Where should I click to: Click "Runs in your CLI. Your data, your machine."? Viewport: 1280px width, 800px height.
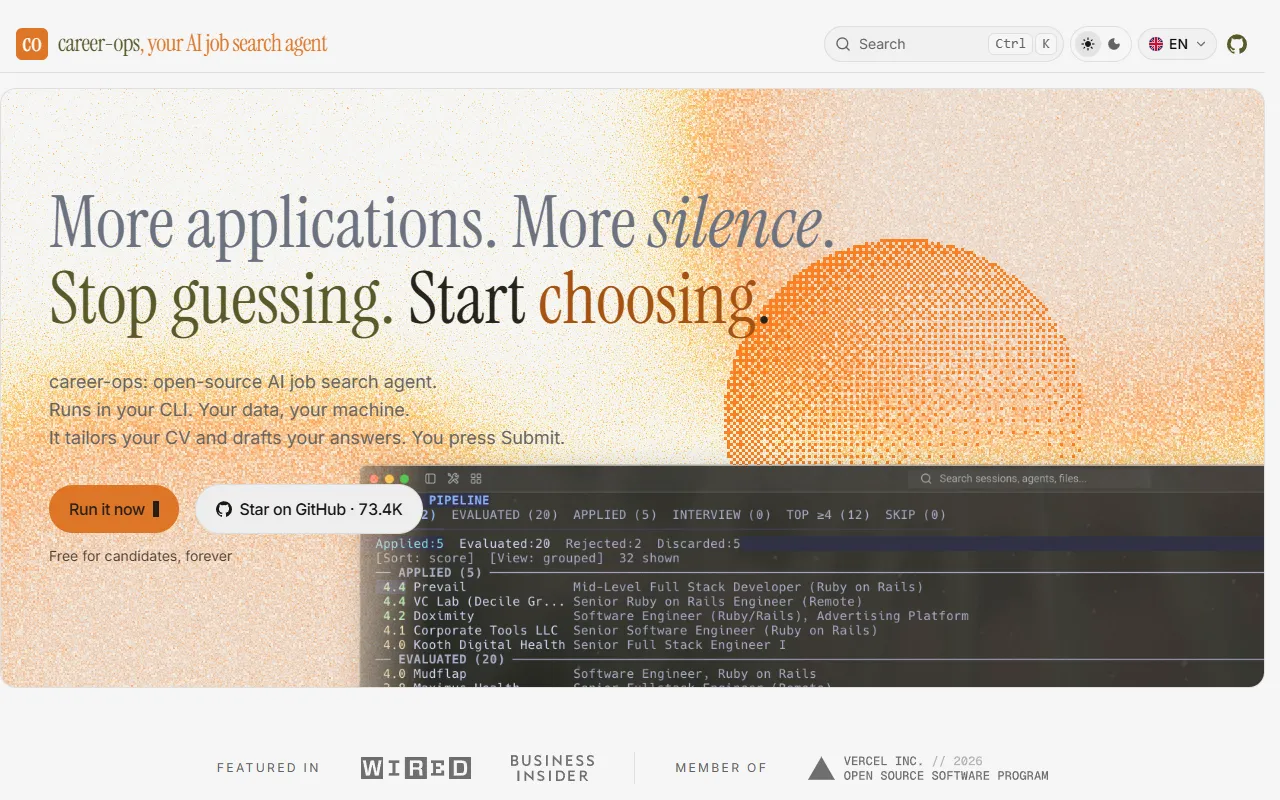(229, 410)
